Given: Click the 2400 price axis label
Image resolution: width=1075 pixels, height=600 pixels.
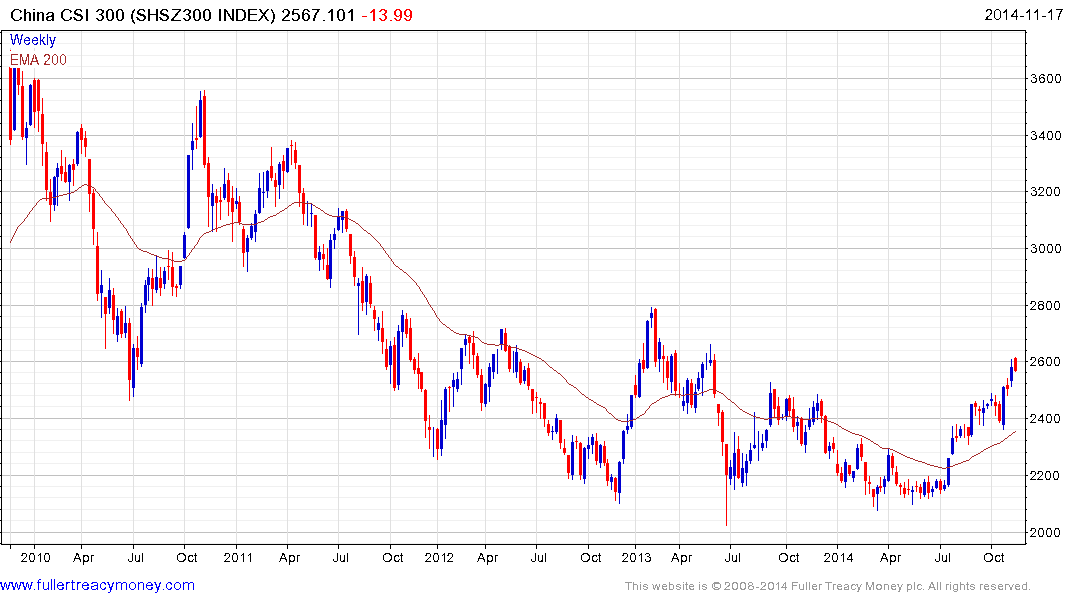Looking at the screenshot, I should [x=1046, y=419].
